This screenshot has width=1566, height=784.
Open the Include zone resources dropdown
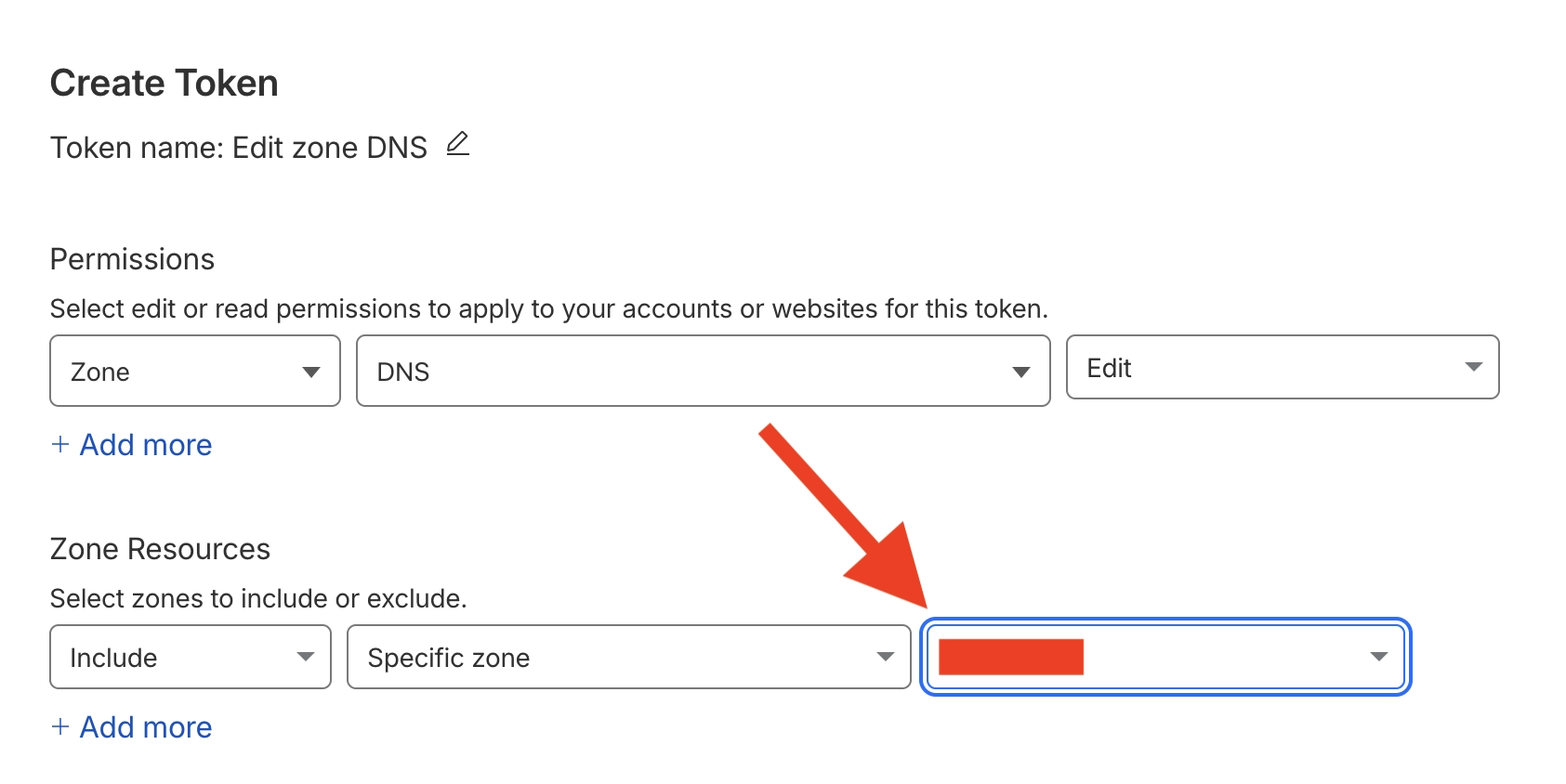coord(181,657)
